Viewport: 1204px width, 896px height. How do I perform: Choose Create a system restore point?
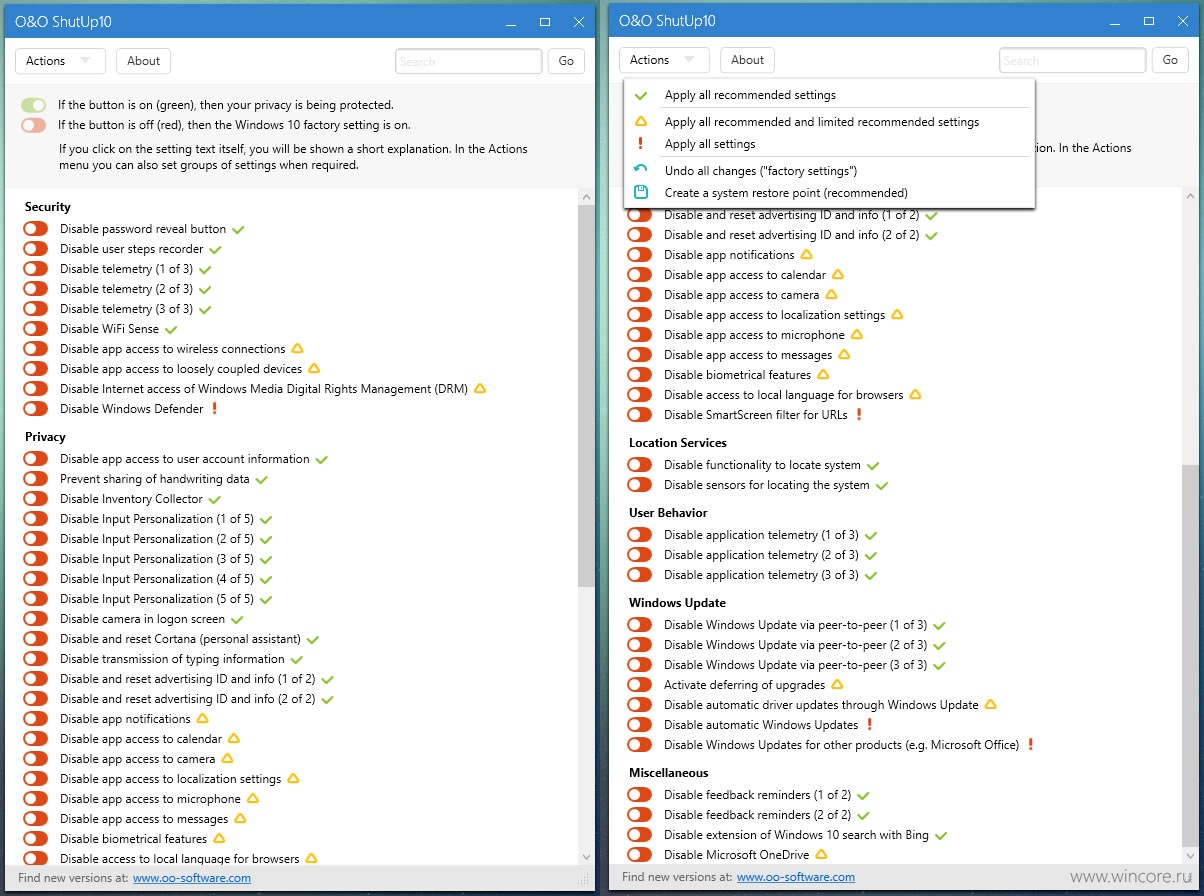pos(829,193)
